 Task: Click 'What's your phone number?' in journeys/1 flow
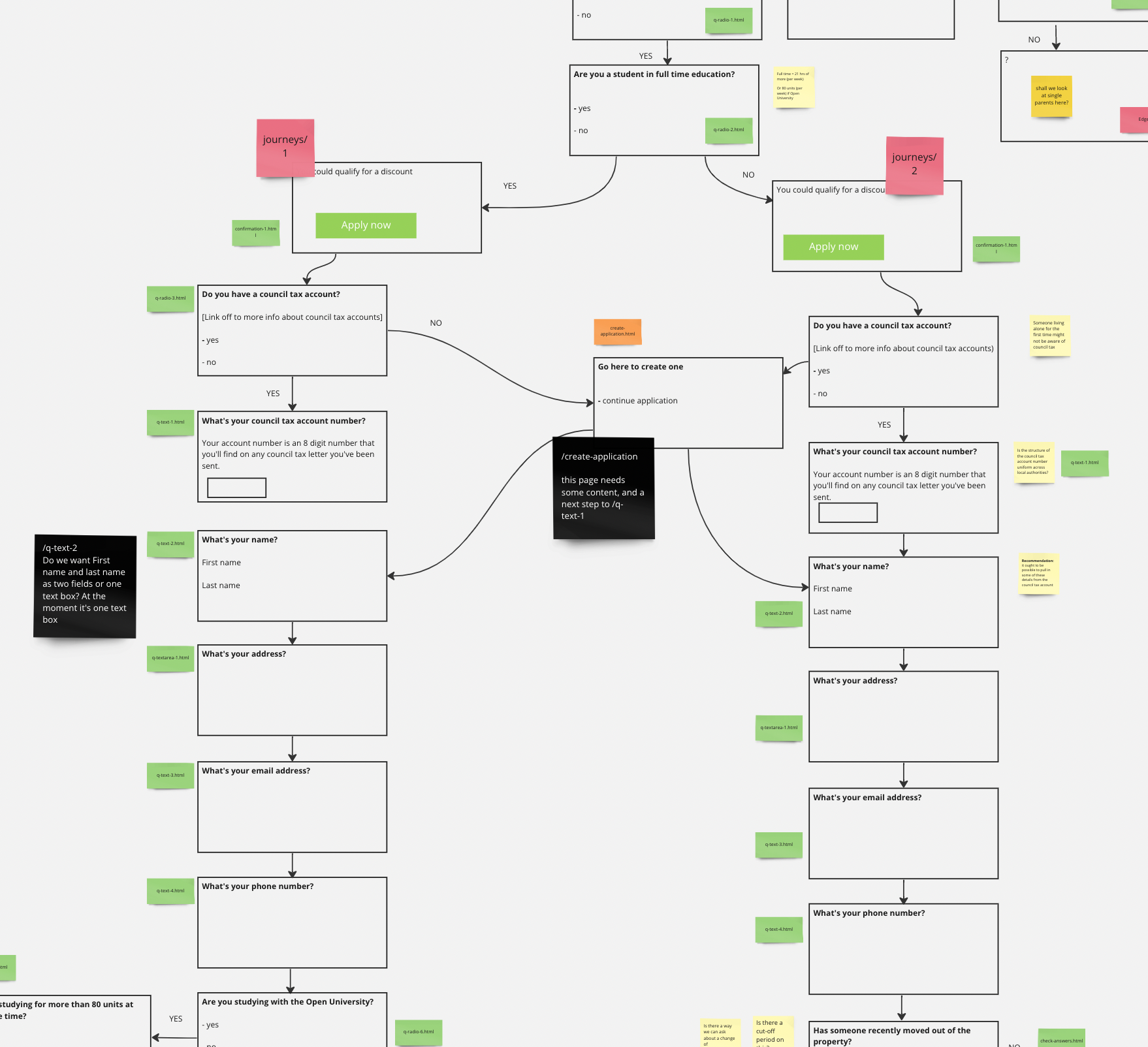coord(258,886)
